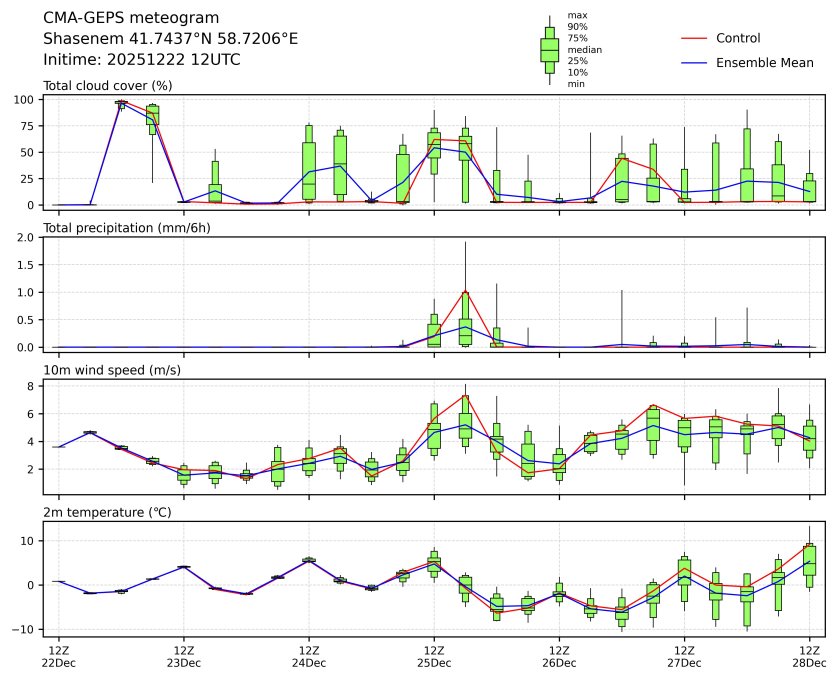
Task: Select the Control legend label
Action: pos(738,38)
